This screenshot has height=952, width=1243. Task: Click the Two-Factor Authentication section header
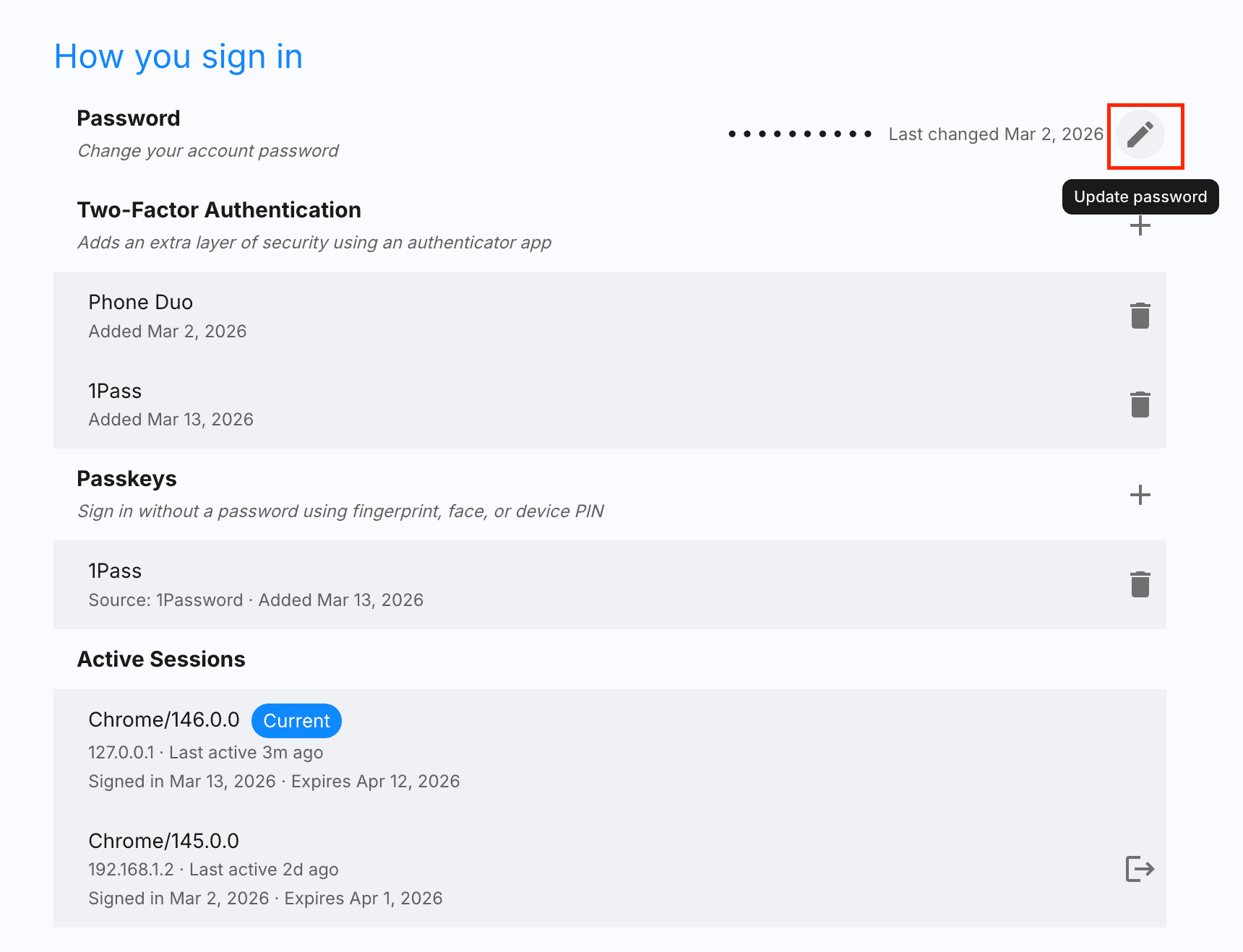click(219, 209)
